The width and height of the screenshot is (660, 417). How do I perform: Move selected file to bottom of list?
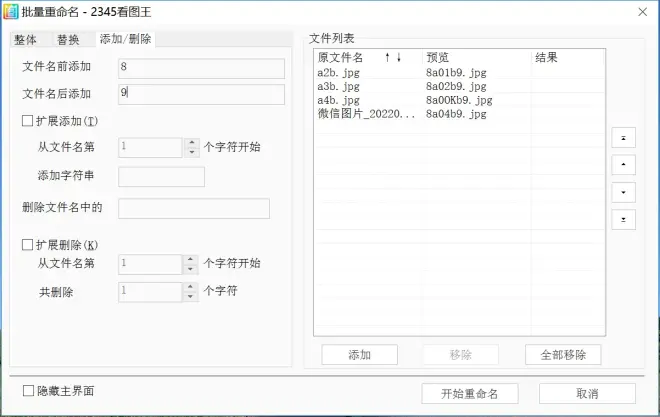[623, 221]
